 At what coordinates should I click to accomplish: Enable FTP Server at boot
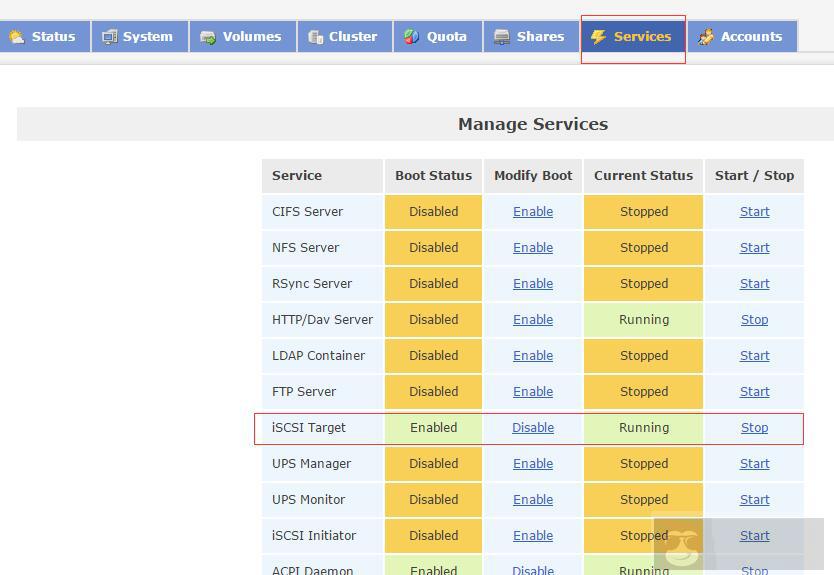click(x=533, y=392)
